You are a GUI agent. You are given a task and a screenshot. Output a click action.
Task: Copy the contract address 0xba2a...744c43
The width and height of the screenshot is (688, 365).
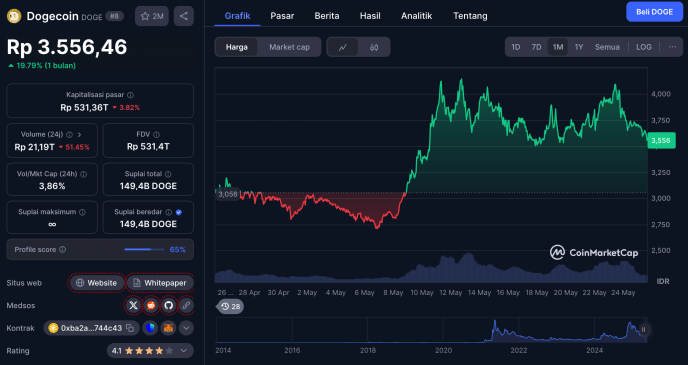130,328
